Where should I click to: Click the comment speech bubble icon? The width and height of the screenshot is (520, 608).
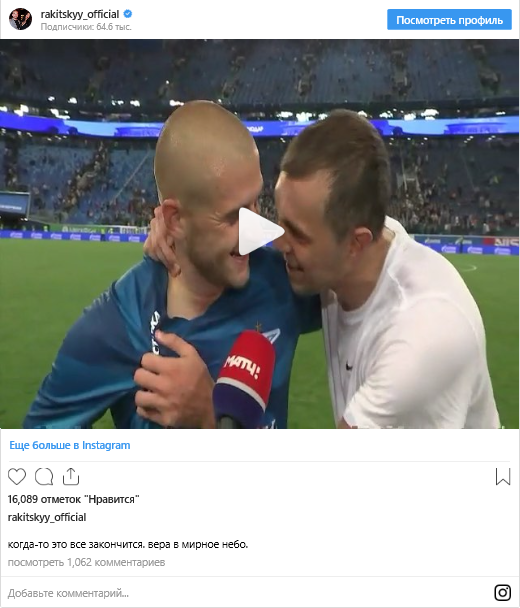pos(44,477)
